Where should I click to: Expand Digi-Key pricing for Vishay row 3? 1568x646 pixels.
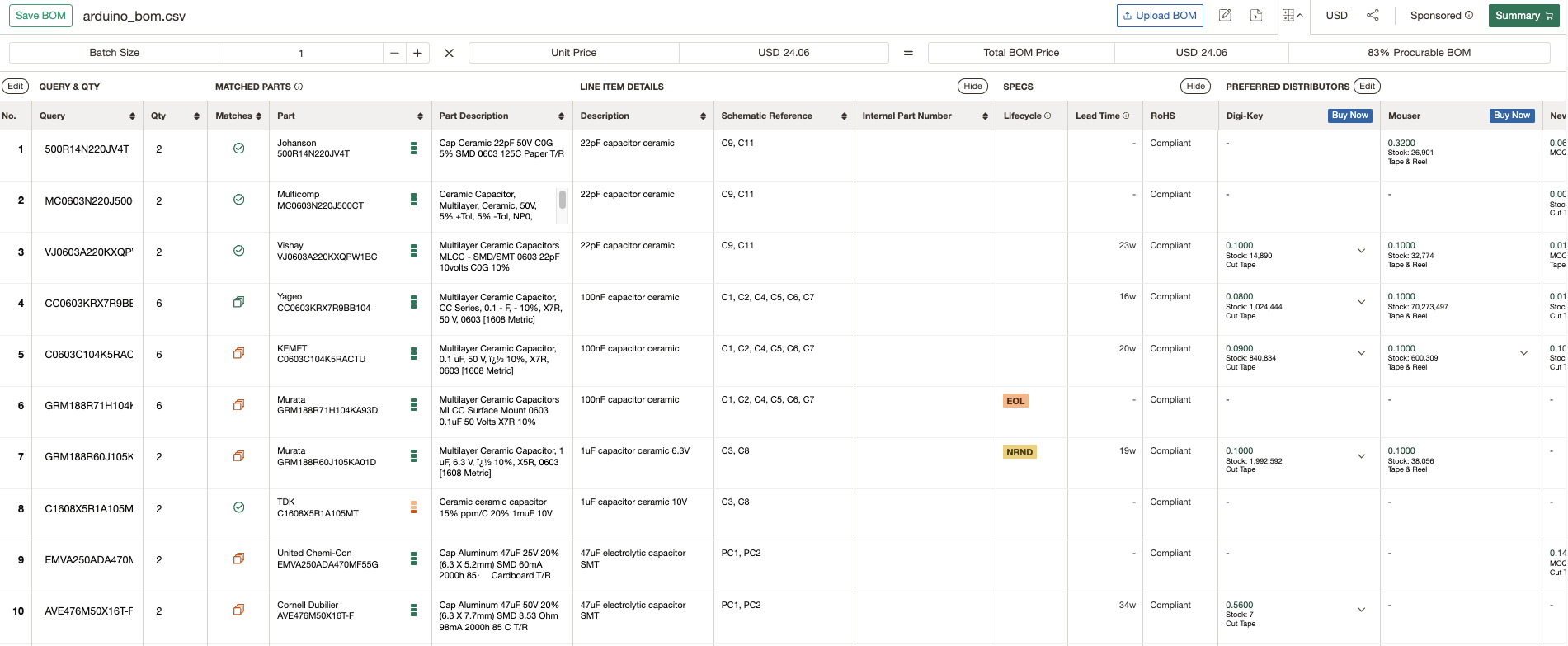(x=1361, y=251)
